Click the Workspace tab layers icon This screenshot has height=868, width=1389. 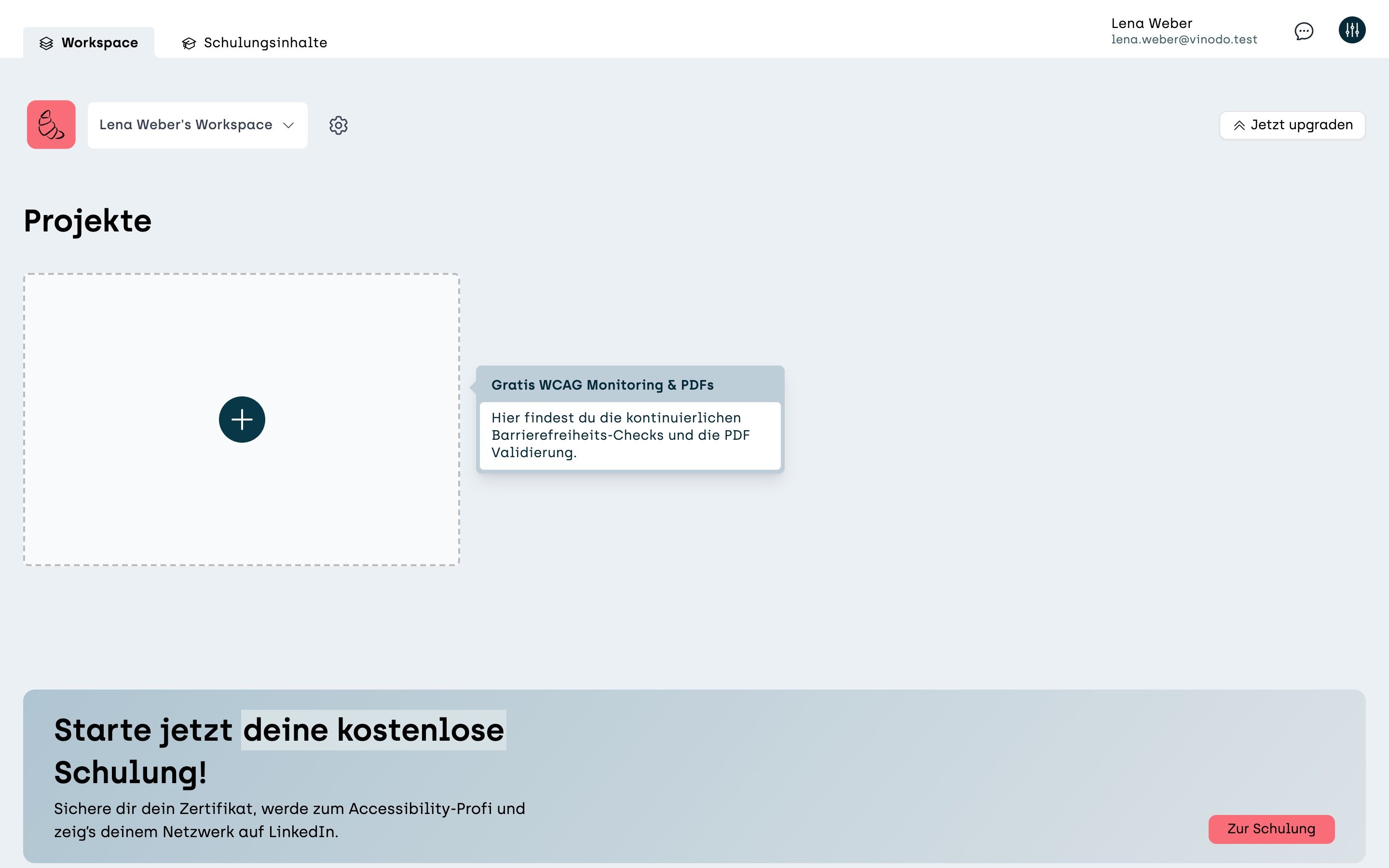point(46,43)
